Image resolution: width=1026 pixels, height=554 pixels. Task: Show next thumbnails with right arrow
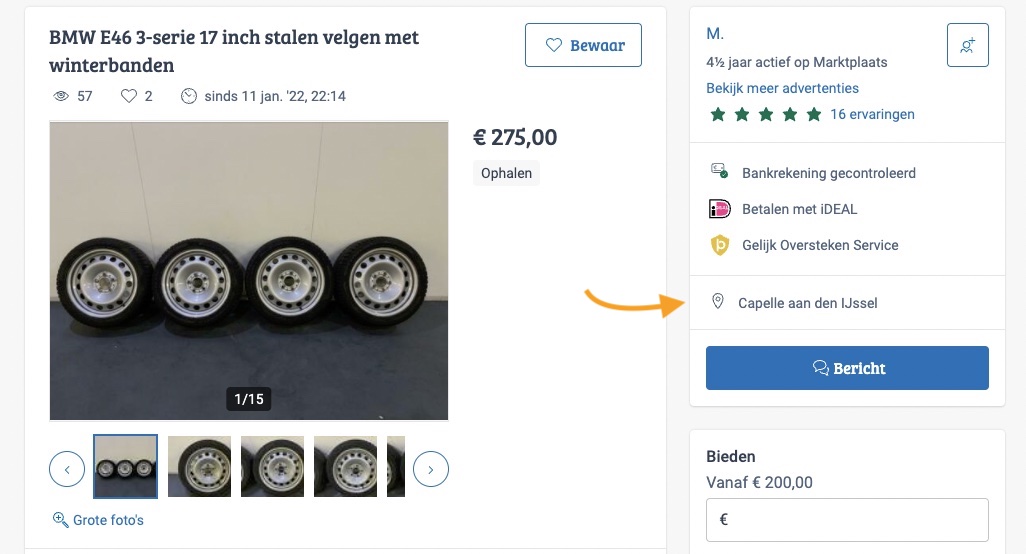[431, 468]
